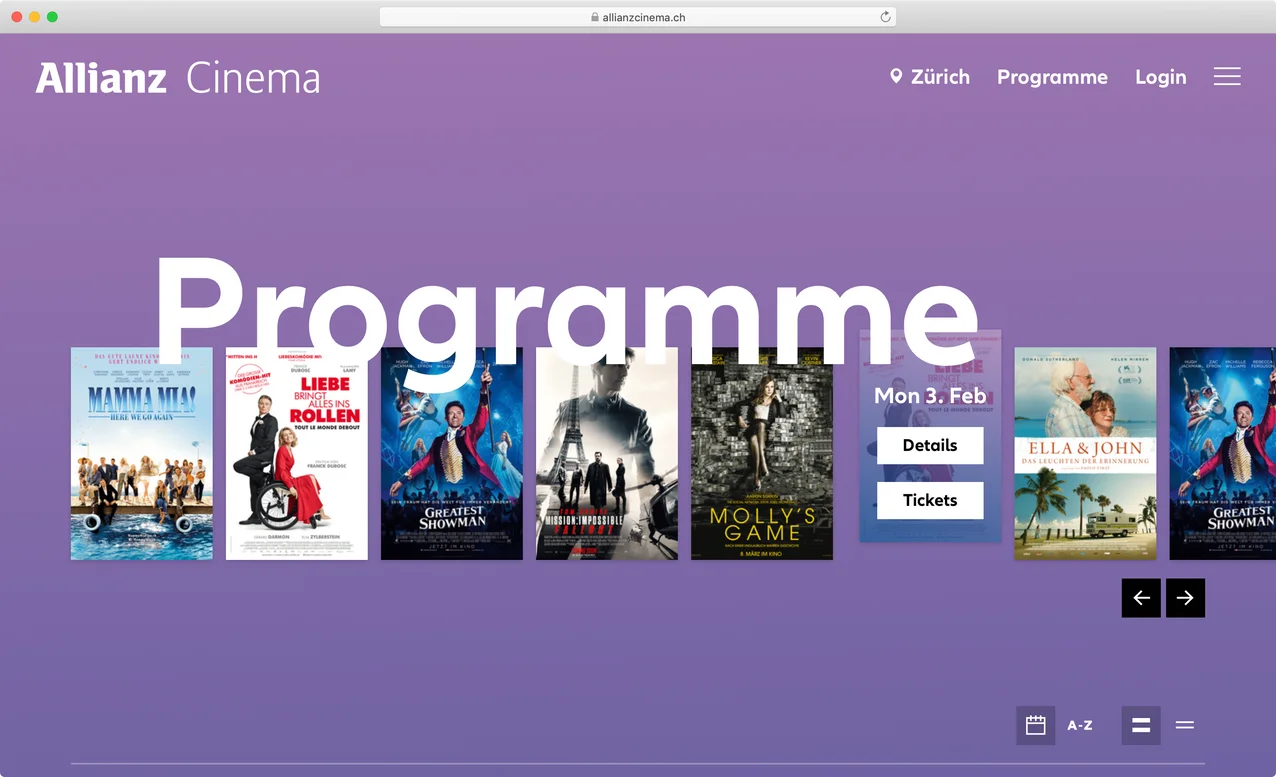Switch to the compact list view
1276x777 pixels.
1184,725
